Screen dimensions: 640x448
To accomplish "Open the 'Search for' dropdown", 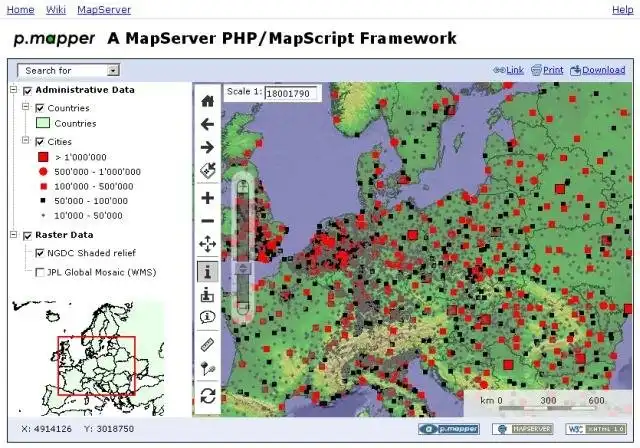I will pyautogui.click(x=69, y=71).
